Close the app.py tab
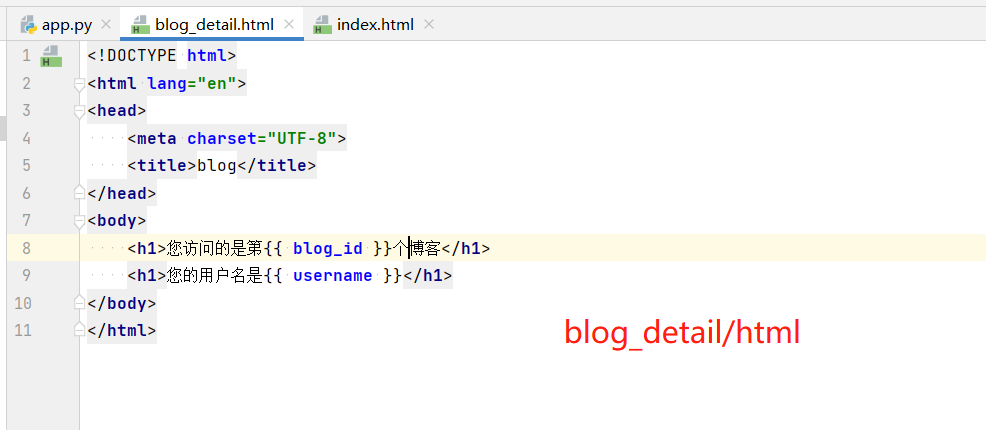The width and height of the screenshot is (986, 430). coord(106,25)
